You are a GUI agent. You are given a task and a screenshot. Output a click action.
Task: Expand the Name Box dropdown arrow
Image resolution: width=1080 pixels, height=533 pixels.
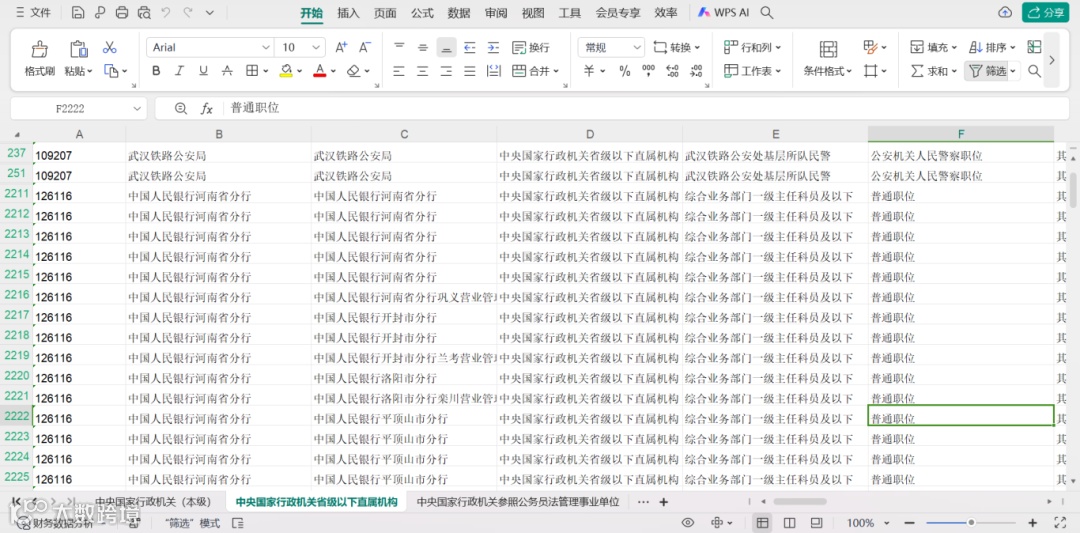coord(136,108)
